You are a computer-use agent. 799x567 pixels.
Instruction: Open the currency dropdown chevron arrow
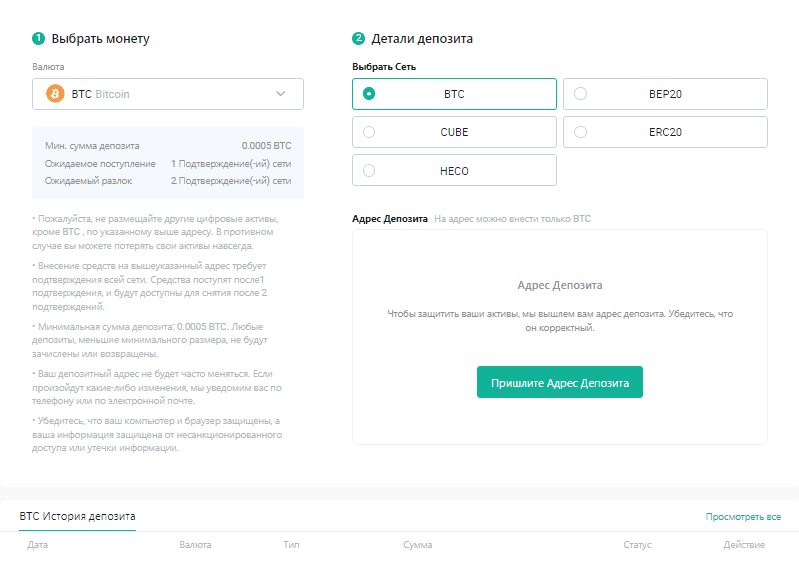point(281,94)
